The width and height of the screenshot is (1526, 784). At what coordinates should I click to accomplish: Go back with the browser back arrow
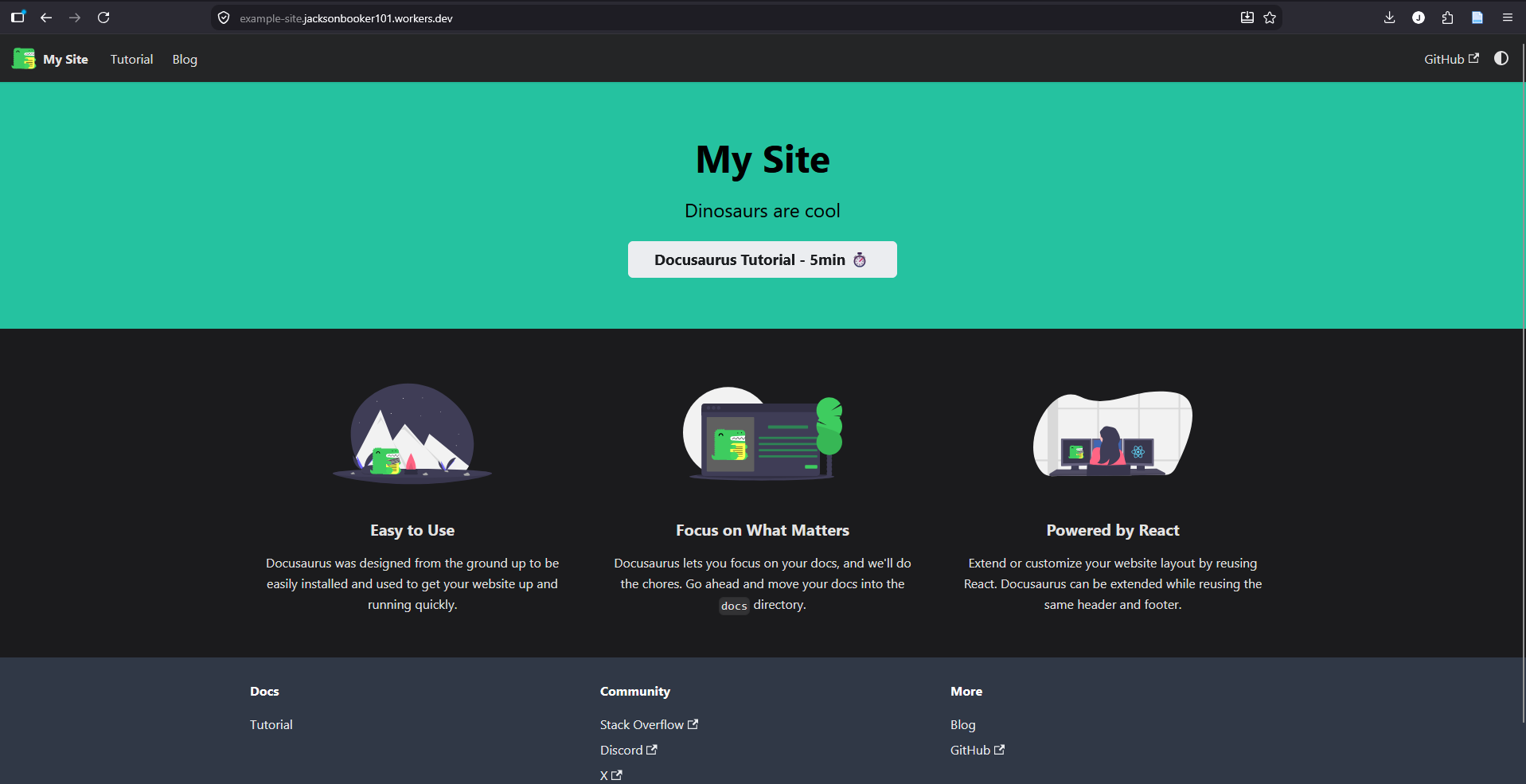pyautogui.click(x=46, y=18)
